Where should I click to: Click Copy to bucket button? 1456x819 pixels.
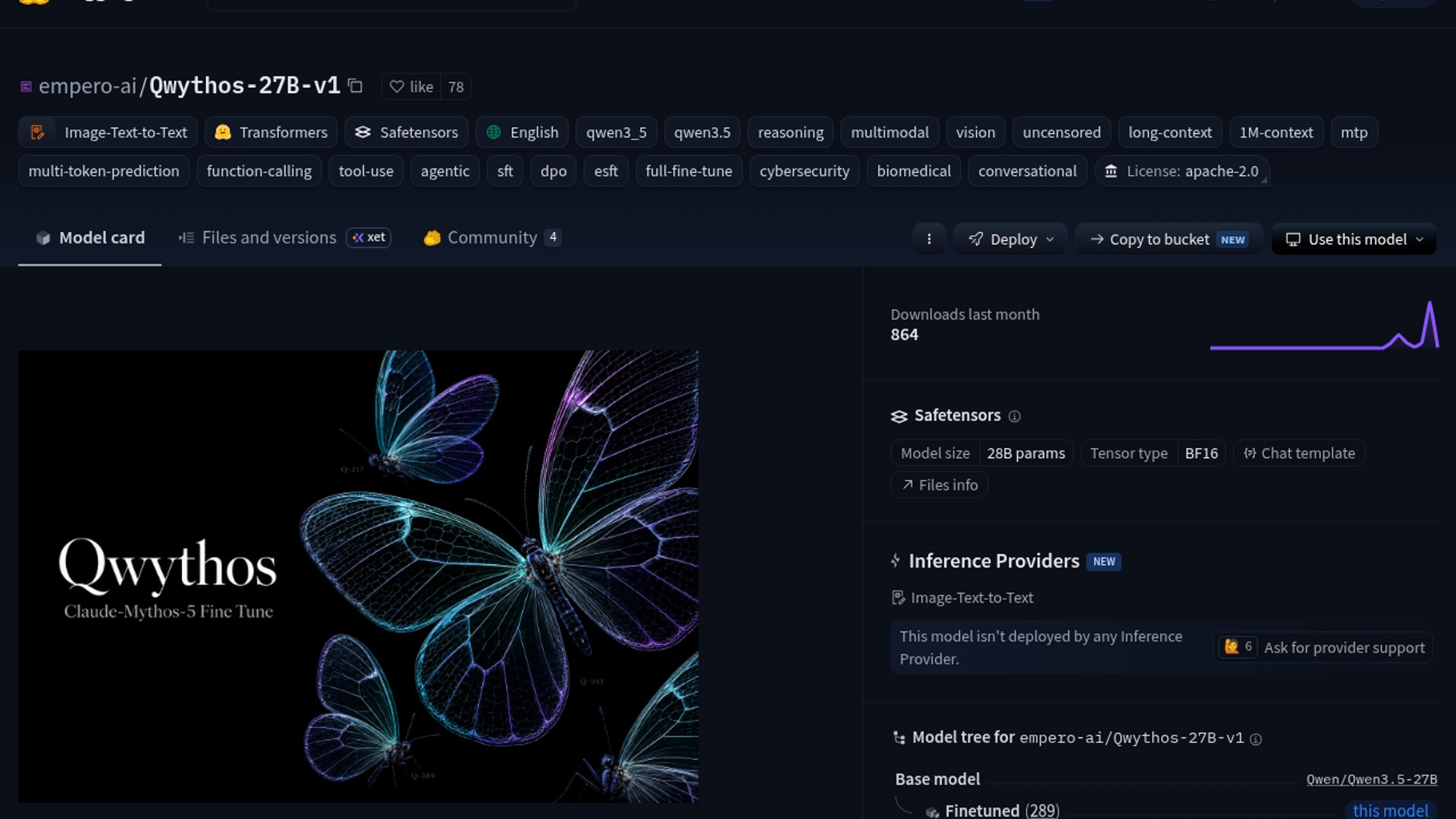(x=1169, y=239)
